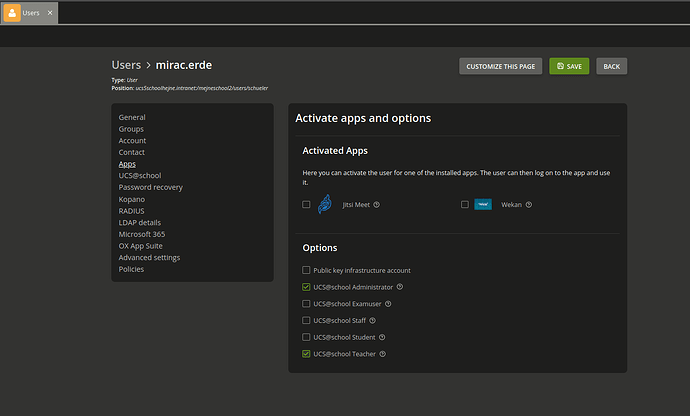
Task: Click the Jitsi Meet label
Action: tap(356, 205)
